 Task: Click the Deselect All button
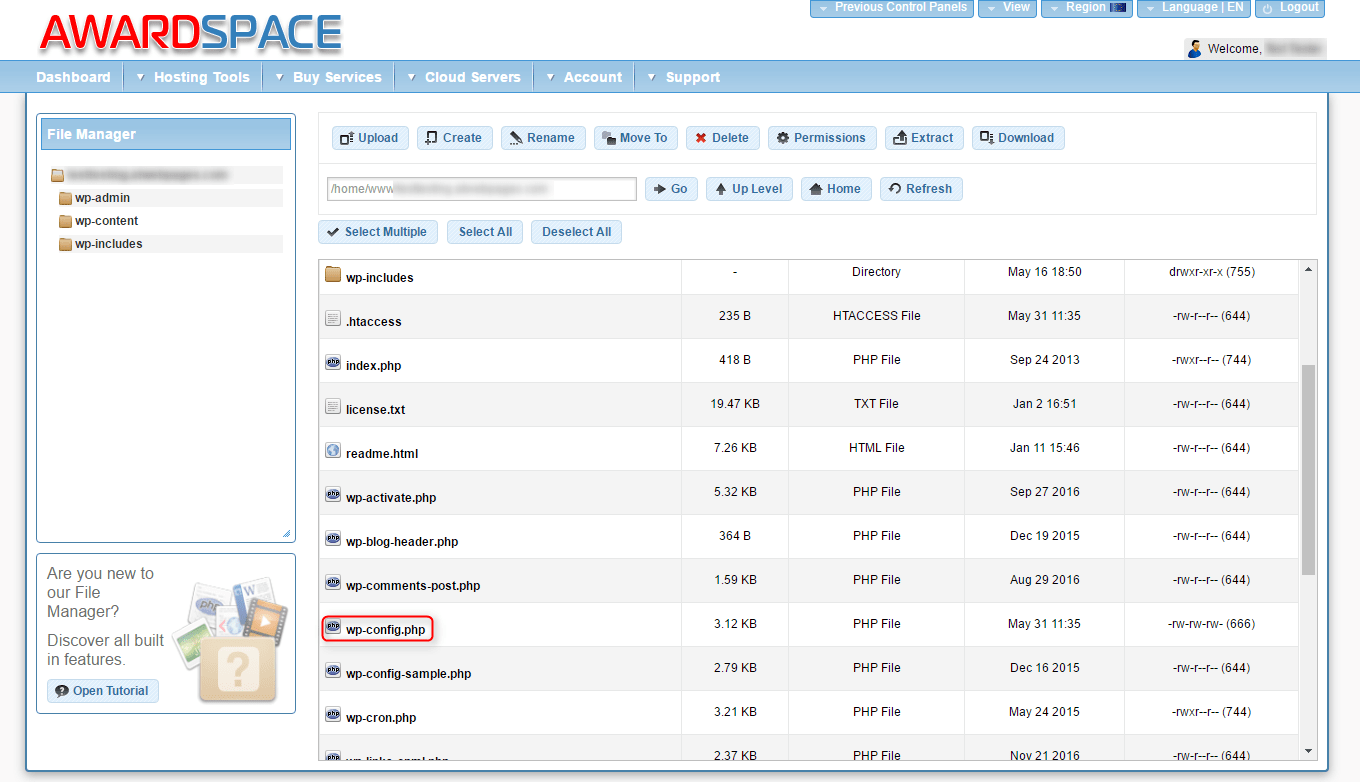coord(576,232)
